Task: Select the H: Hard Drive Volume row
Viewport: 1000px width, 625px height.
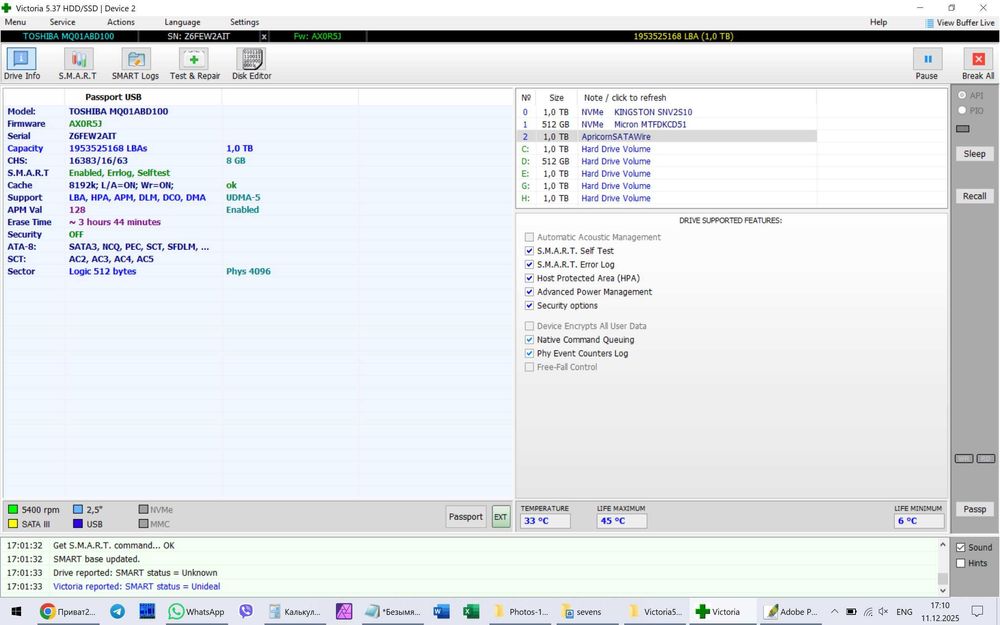Action: (666, 198)
